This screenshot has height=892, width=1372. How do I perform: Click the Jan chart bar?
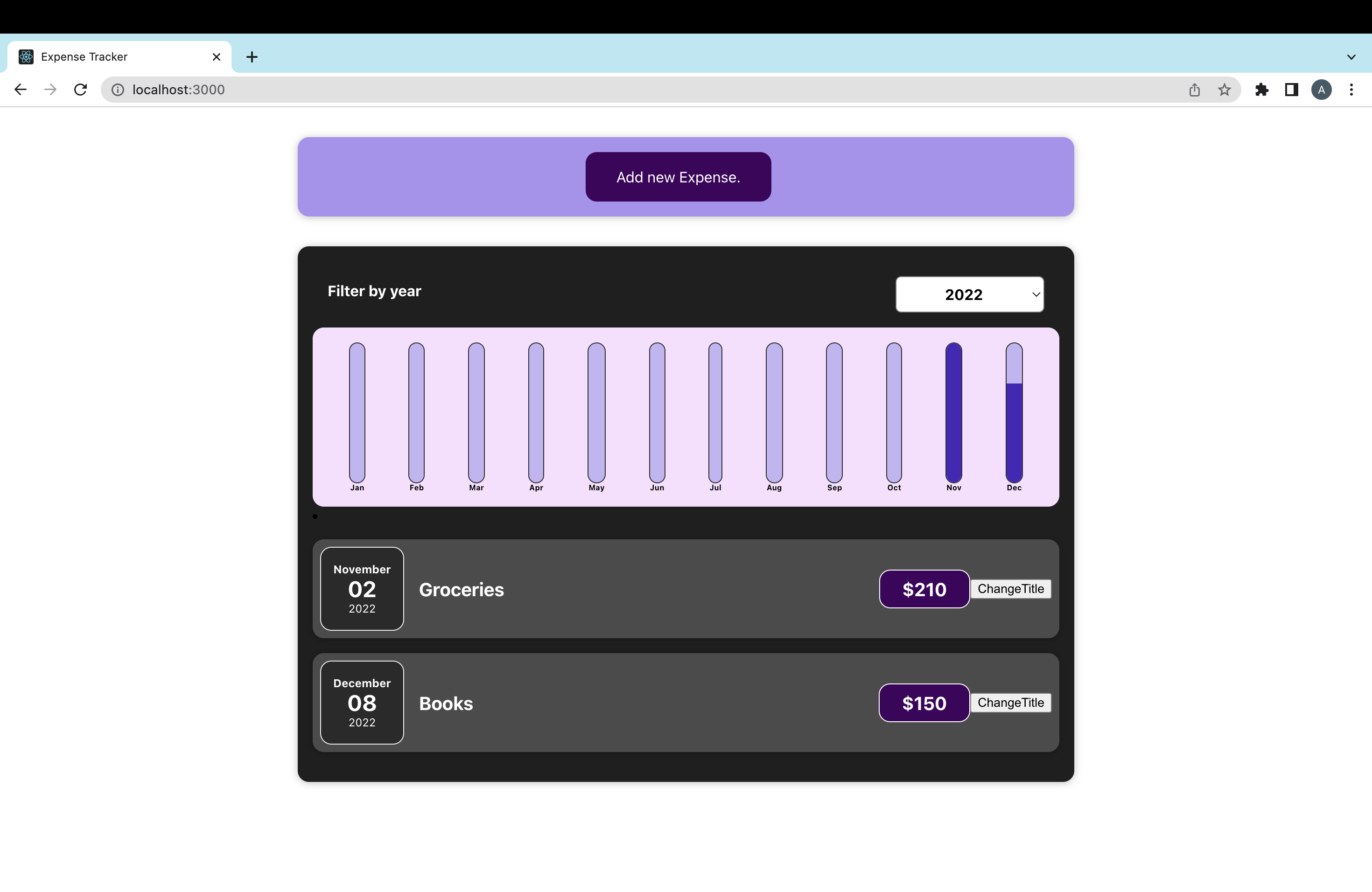pos(357,412)
